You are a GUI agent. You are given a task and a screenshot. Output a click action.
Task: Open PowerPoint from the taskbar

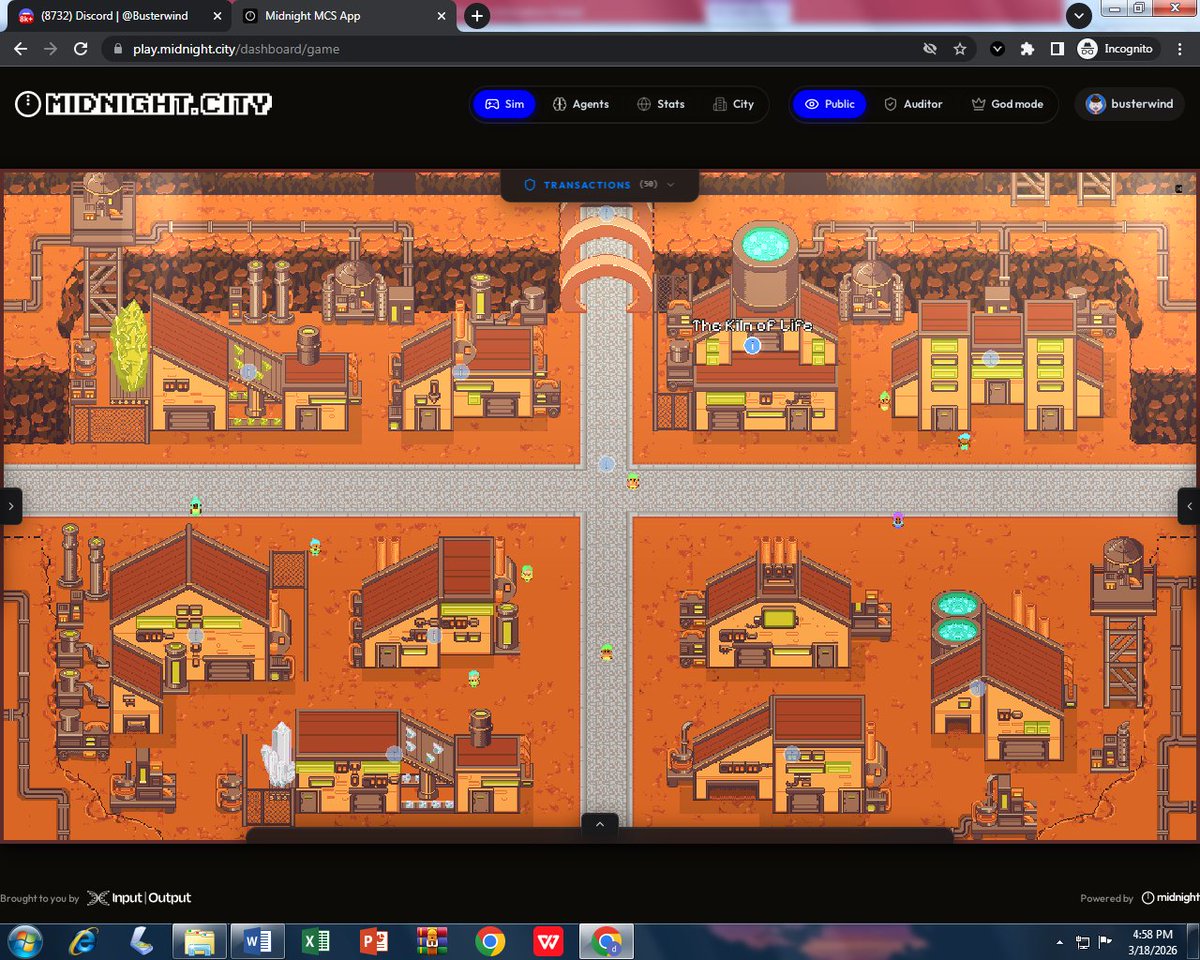(x=374, y=941)
